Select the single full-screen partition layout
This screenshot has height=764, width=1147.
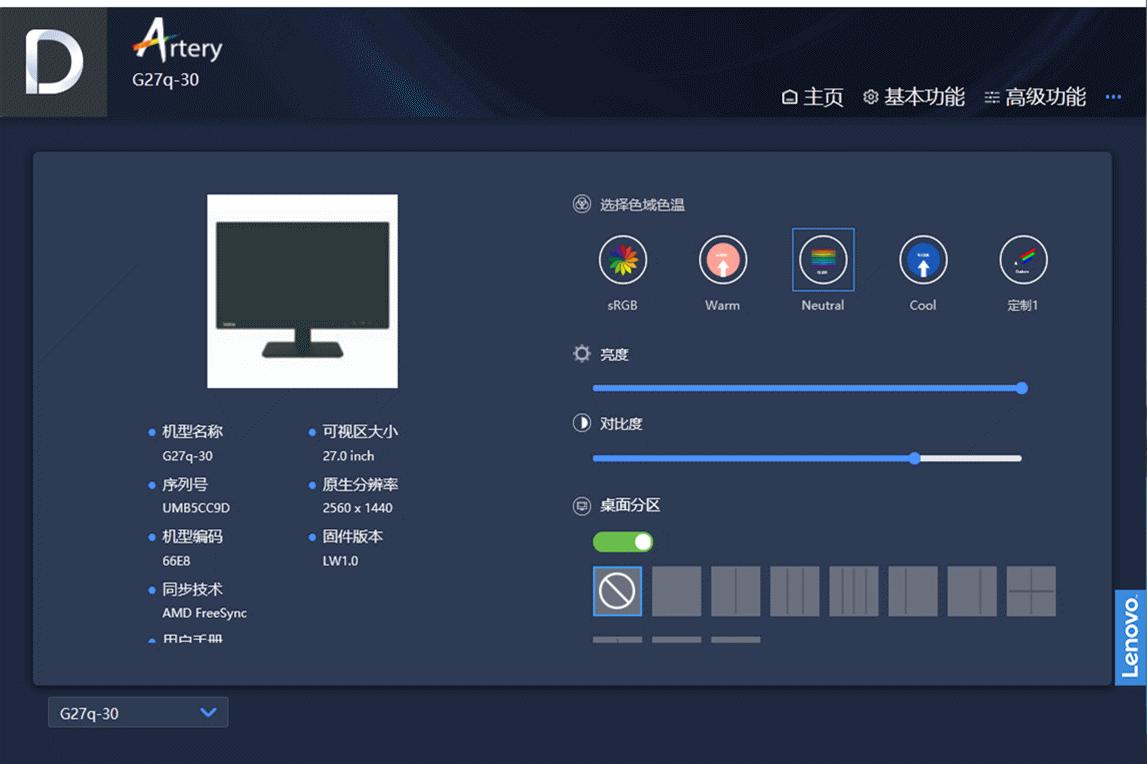click(x=677, y=591)
